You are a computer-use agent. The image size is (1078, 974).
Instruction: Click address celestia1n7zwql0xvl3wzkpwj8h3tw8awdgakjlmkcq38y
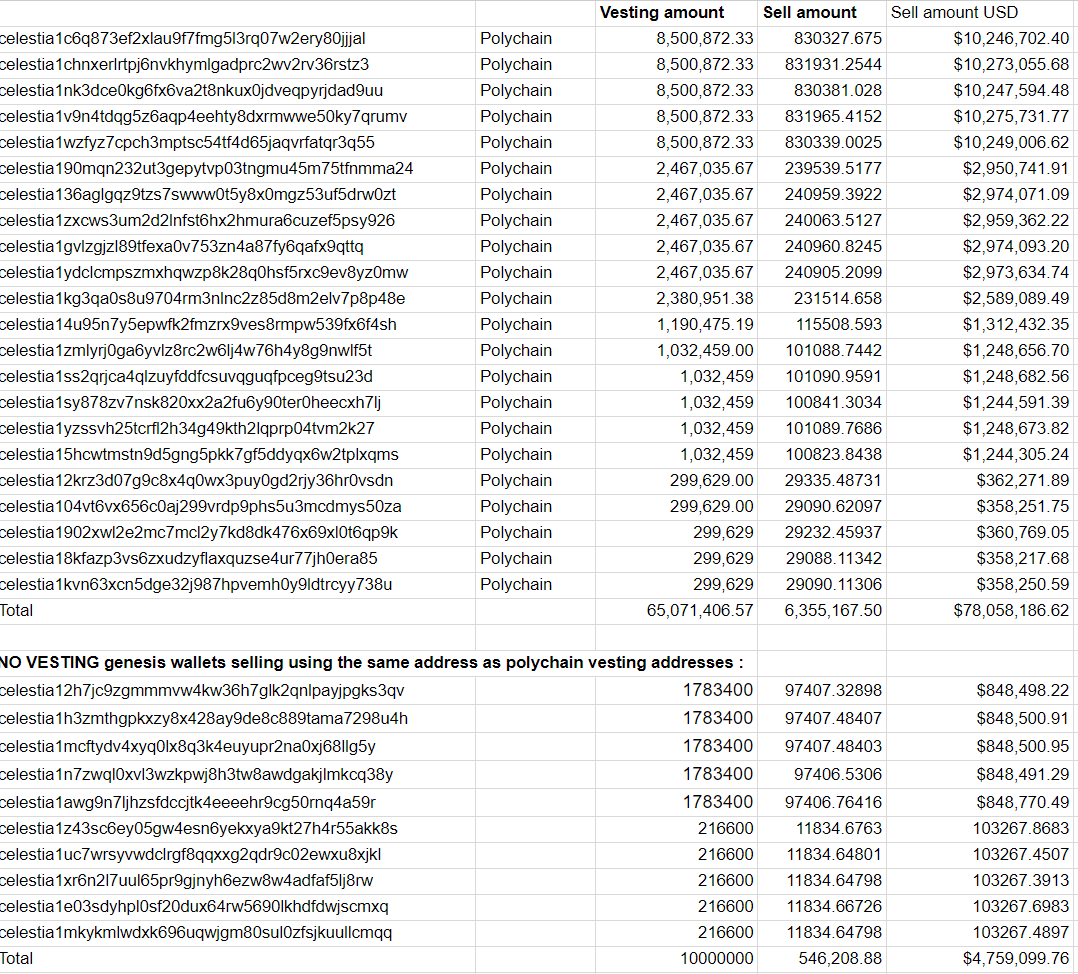(x=196, y=775)
